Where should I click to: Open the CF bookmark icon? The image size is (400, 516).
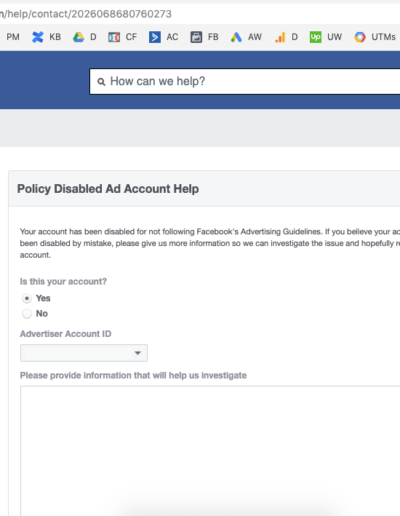(x=114, y=37)
